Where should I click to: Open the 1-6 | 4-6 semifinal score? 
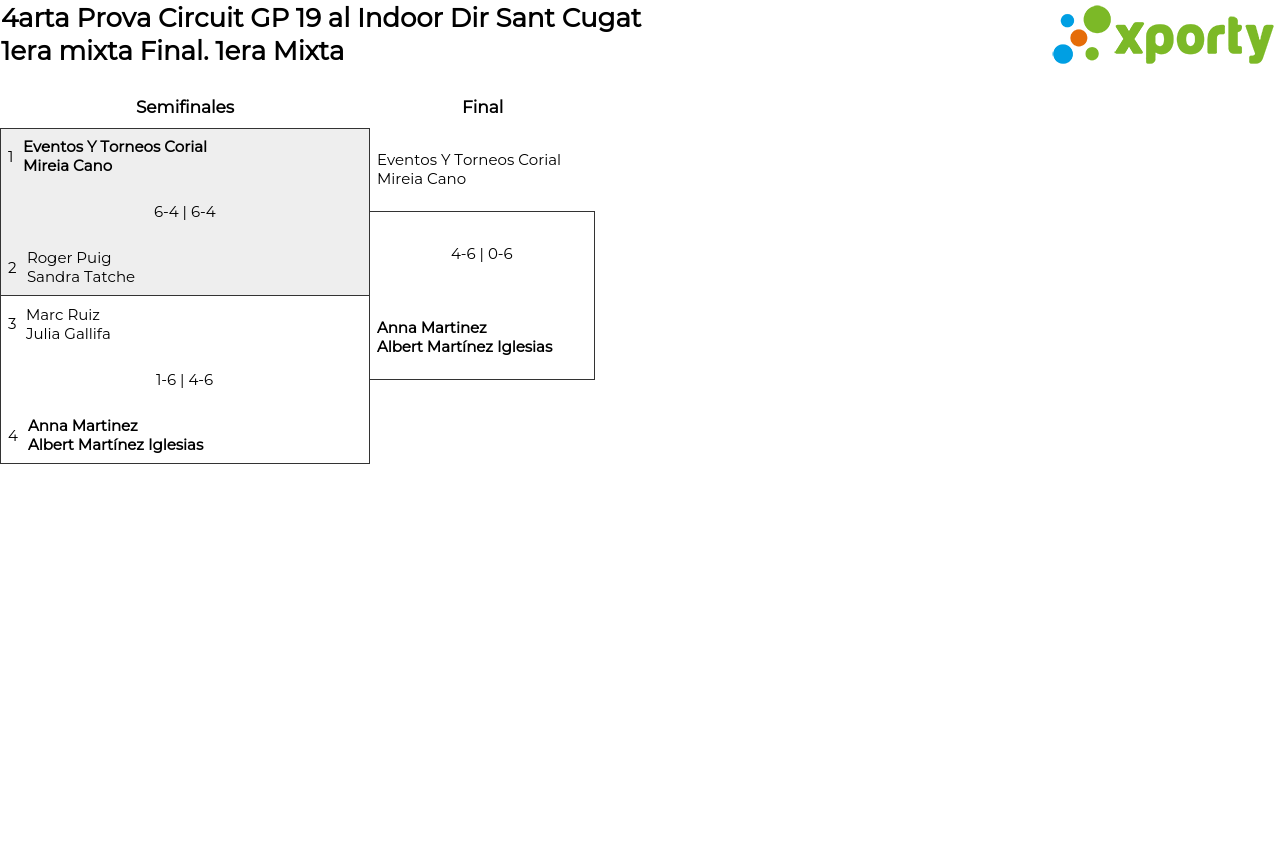(x=185, y=380)
